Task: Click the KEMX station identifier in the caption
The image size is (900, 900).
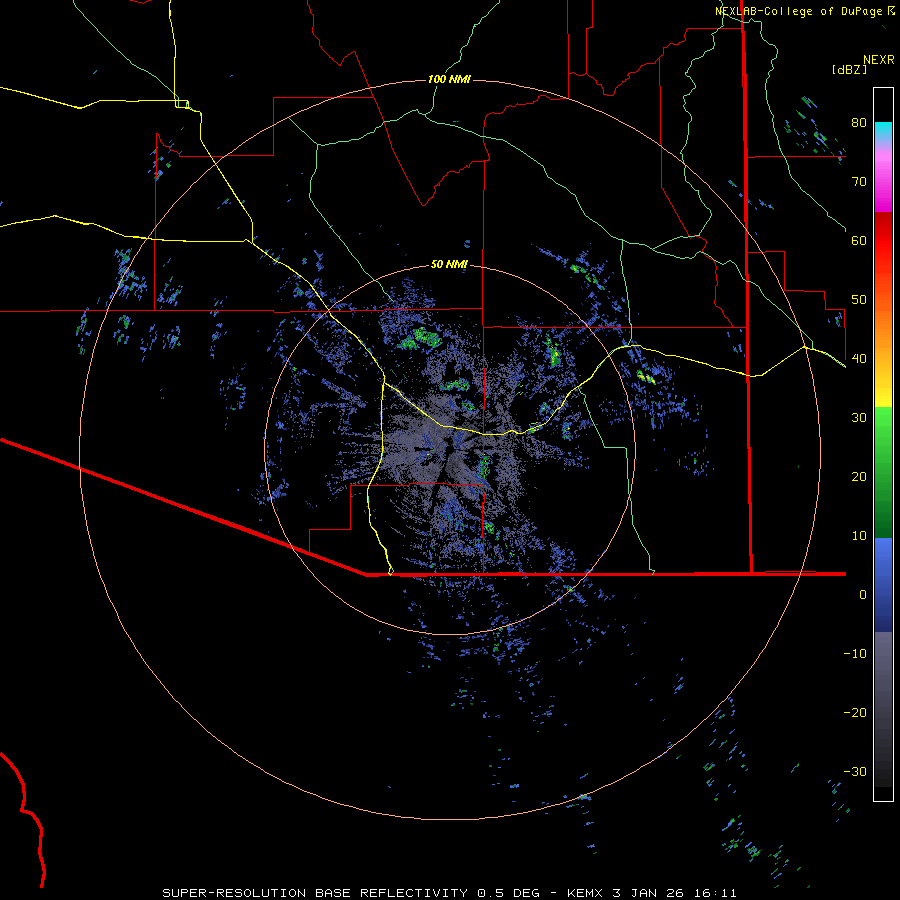Action: [x=585, y=893]
